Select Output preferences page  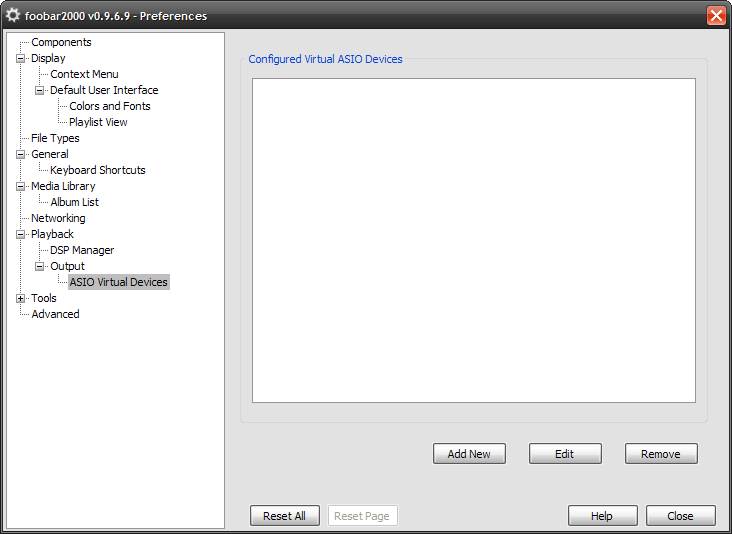(67, 266)
